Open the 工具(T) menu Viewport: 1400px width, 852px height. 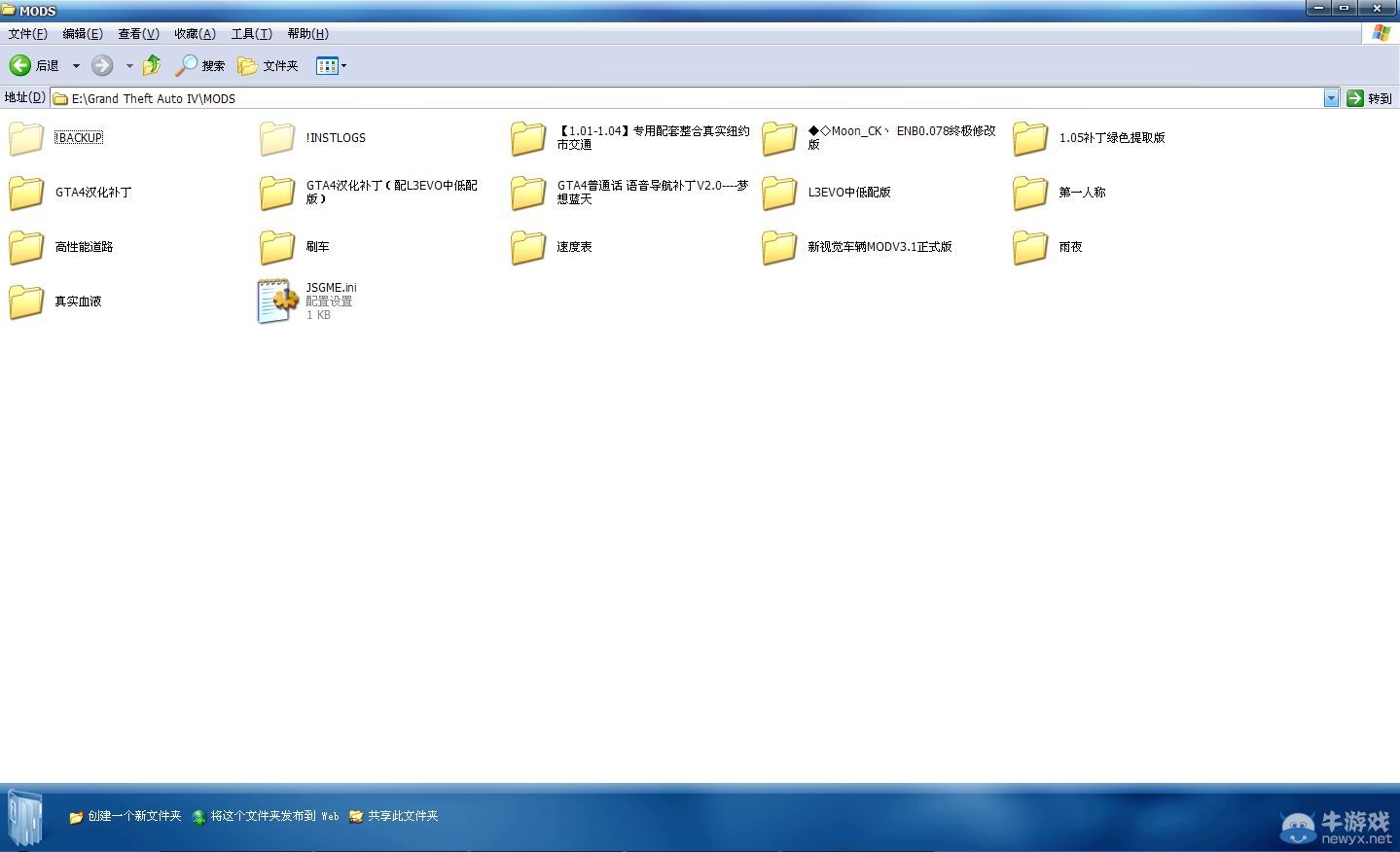(x=251, y=33)
